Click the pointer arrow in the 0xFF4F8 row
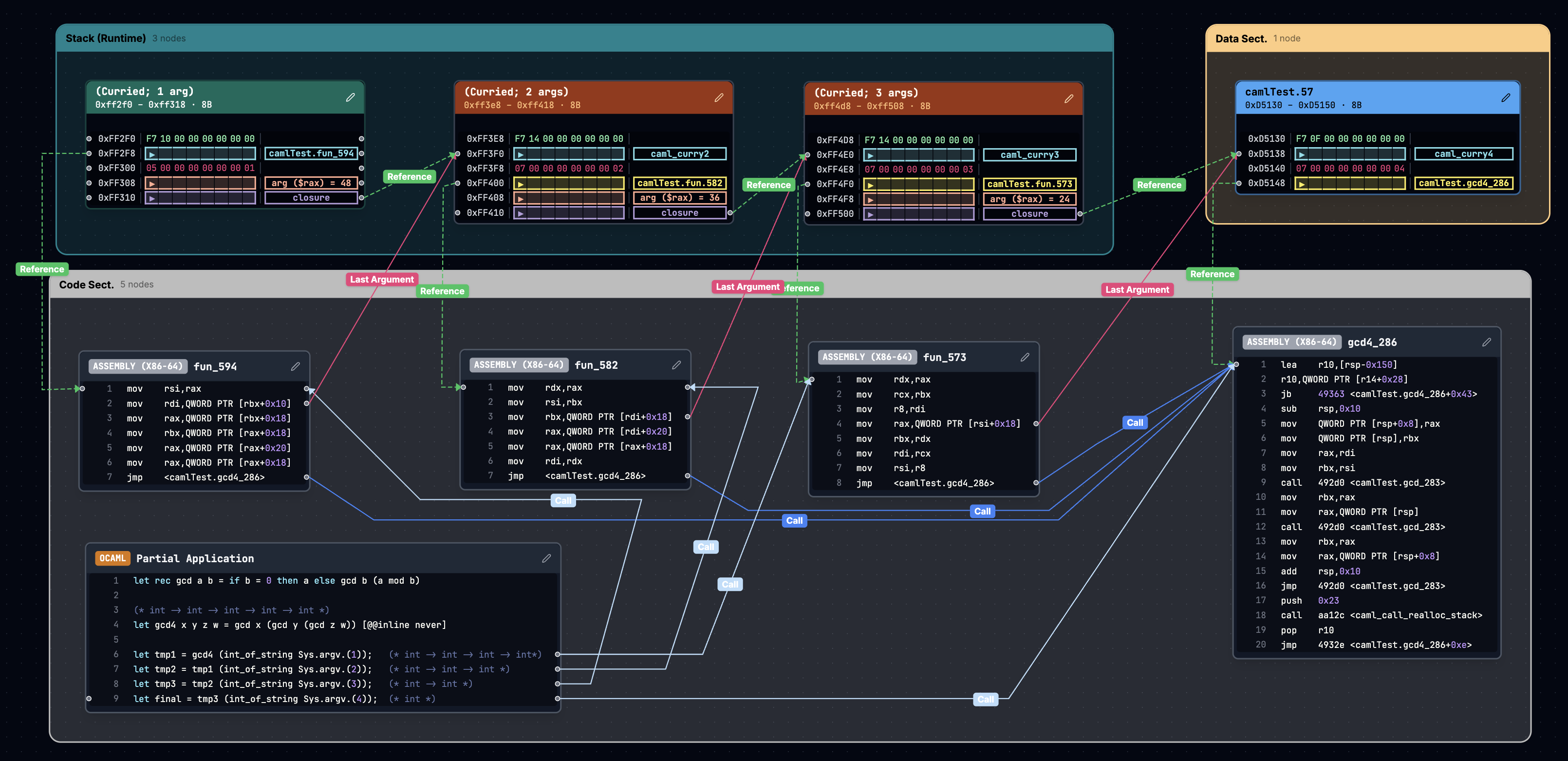Viewport: 1568px width, 761px height. [871, 199]
